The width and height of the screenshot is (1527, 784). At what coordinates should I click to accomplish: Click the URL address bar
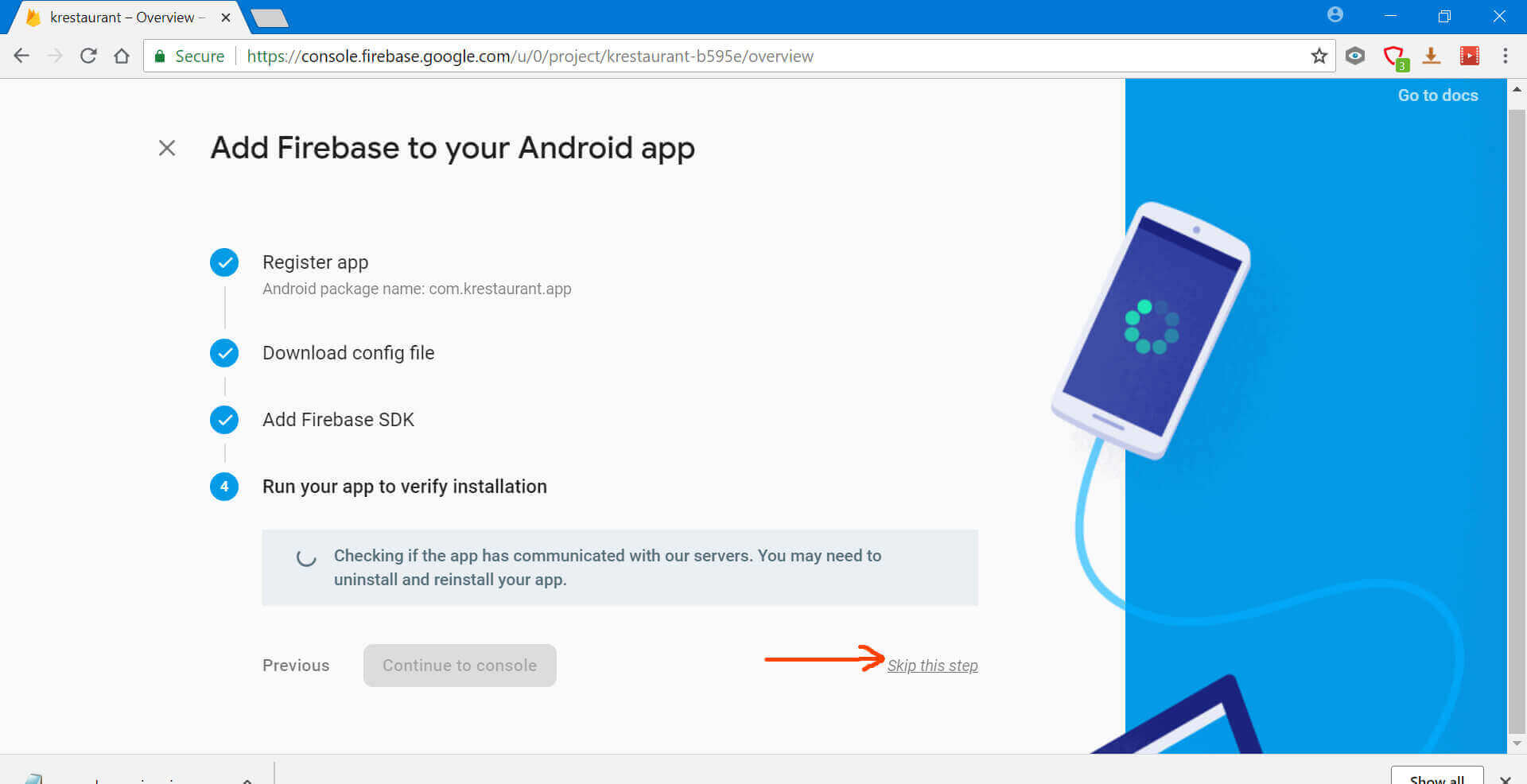click(x=716, y=56)
